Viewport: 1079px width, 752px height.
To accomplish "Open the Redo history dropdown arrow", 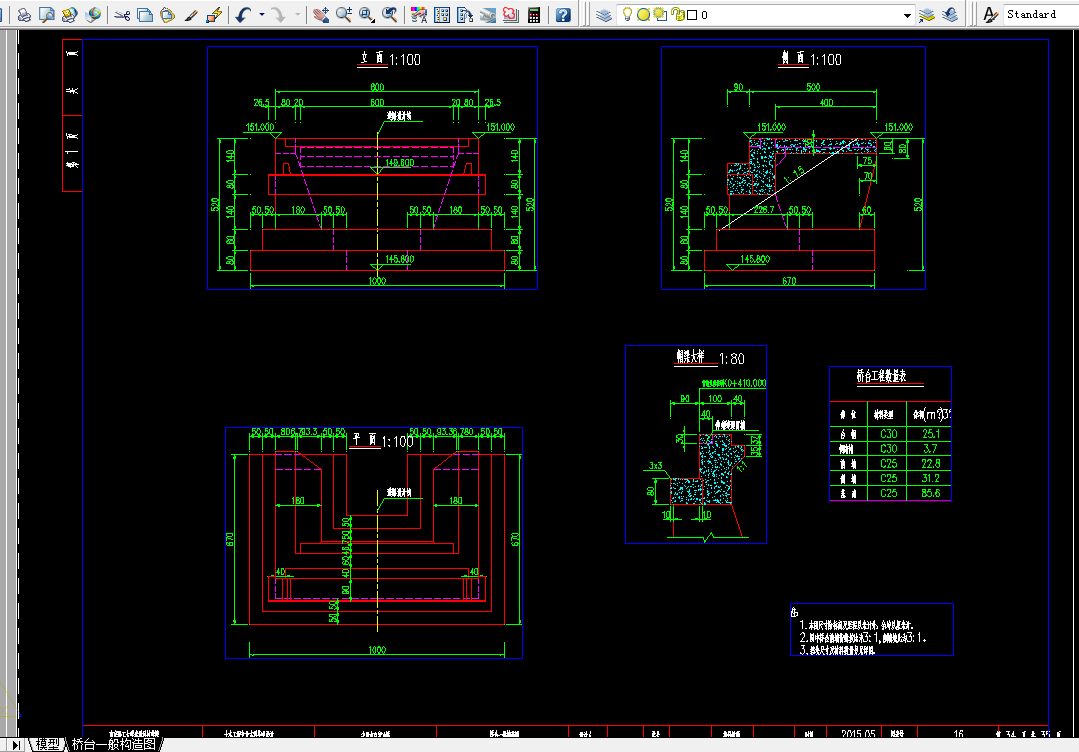I will 297,14.
